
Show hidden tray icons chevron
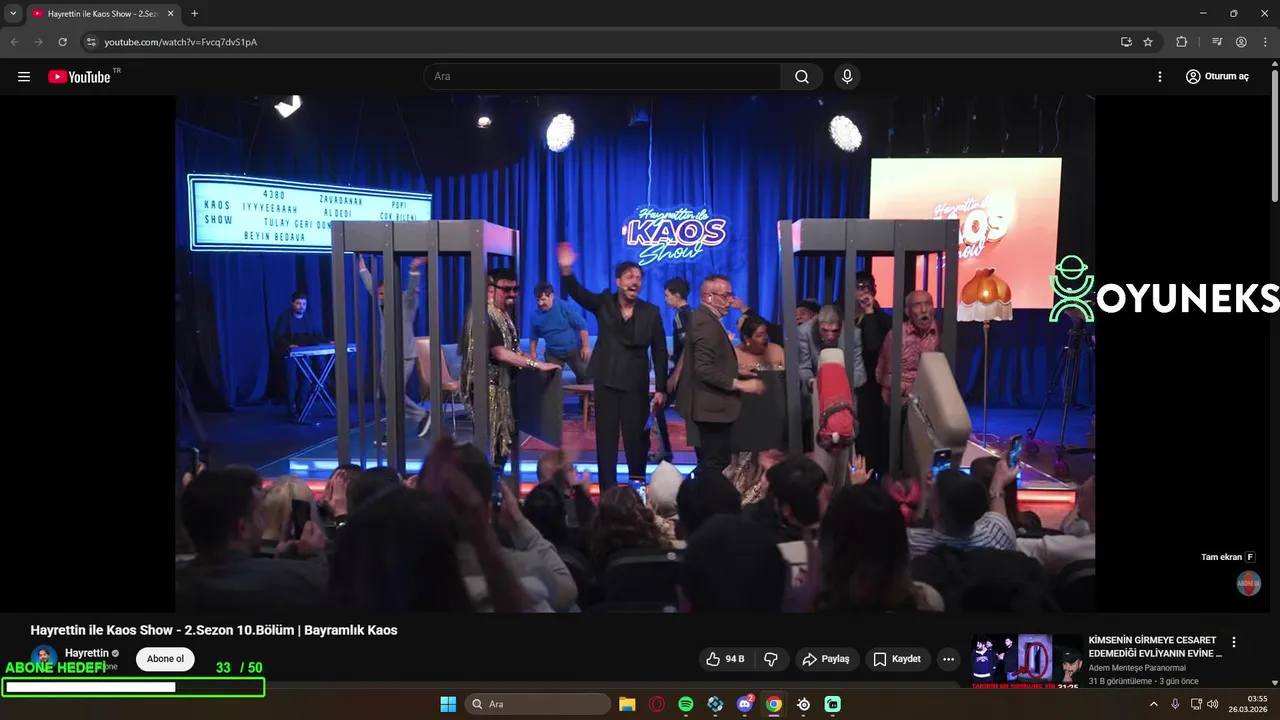tap(1154, 704)
